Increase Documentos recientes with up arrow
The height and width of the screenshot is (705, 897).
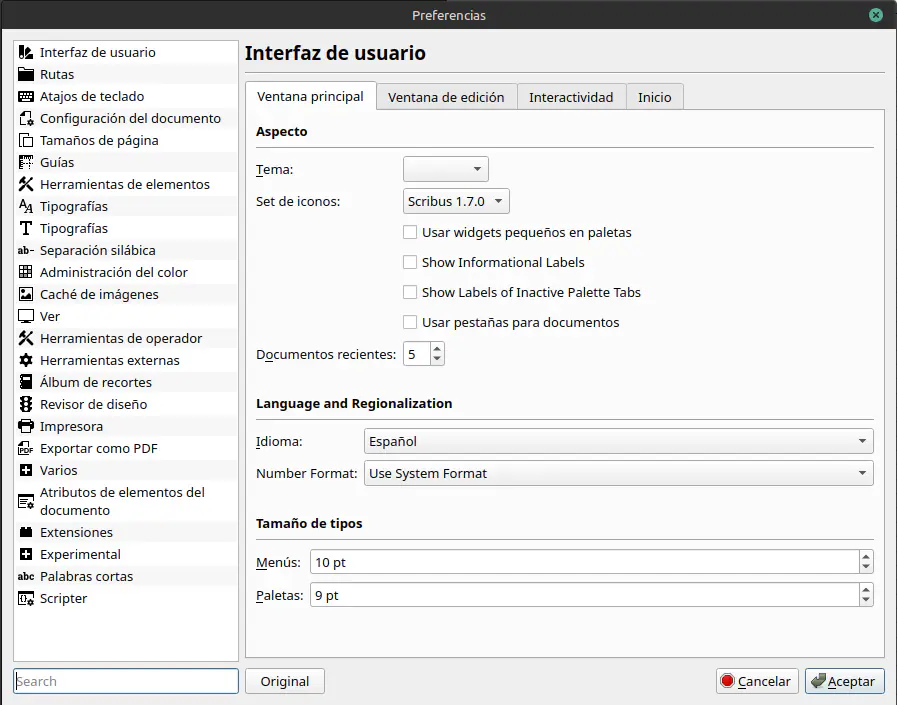[438, 349]
